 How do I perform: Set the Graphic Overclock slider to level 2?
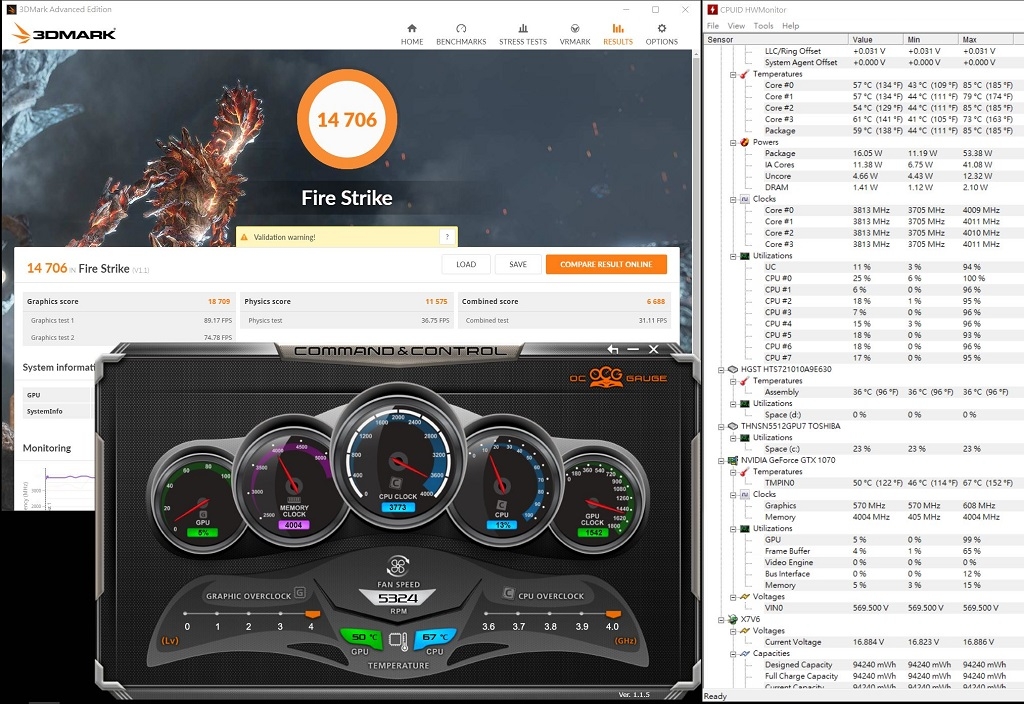(249, 614)
